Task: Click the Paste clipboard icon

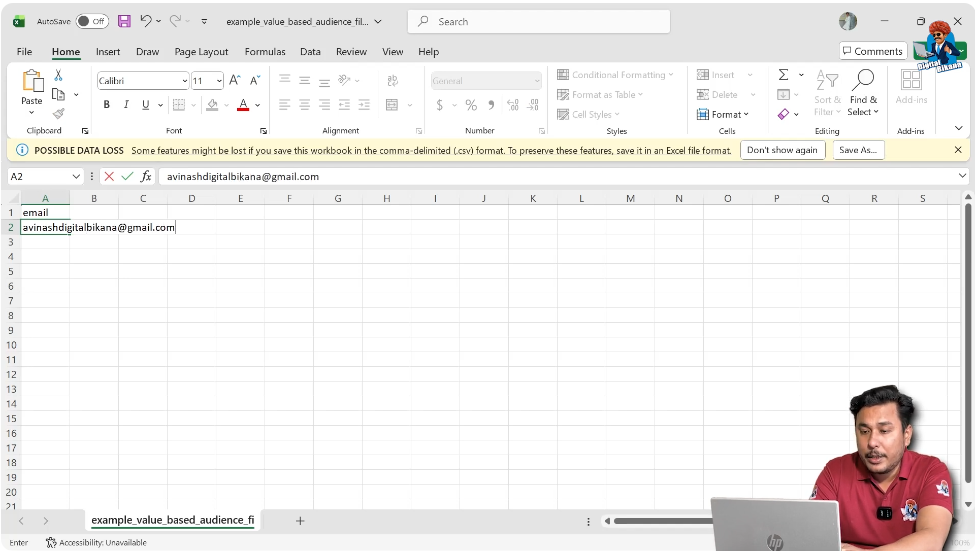Action: pos(32,81)
